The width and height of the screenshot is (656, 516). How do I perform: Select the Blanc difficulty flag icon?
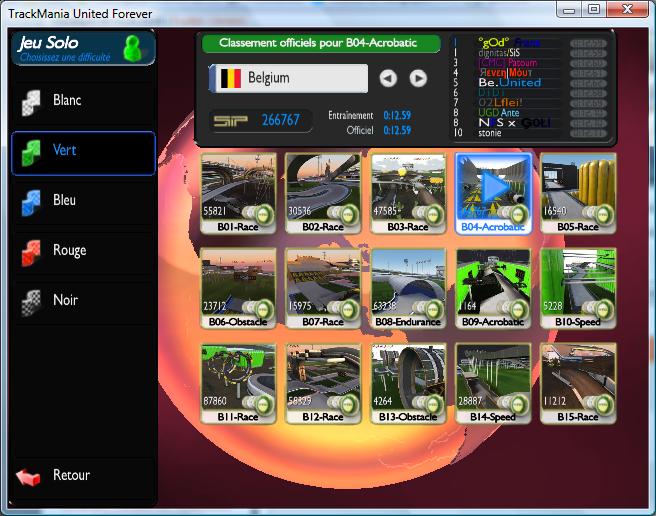click(x=32, y=102)
